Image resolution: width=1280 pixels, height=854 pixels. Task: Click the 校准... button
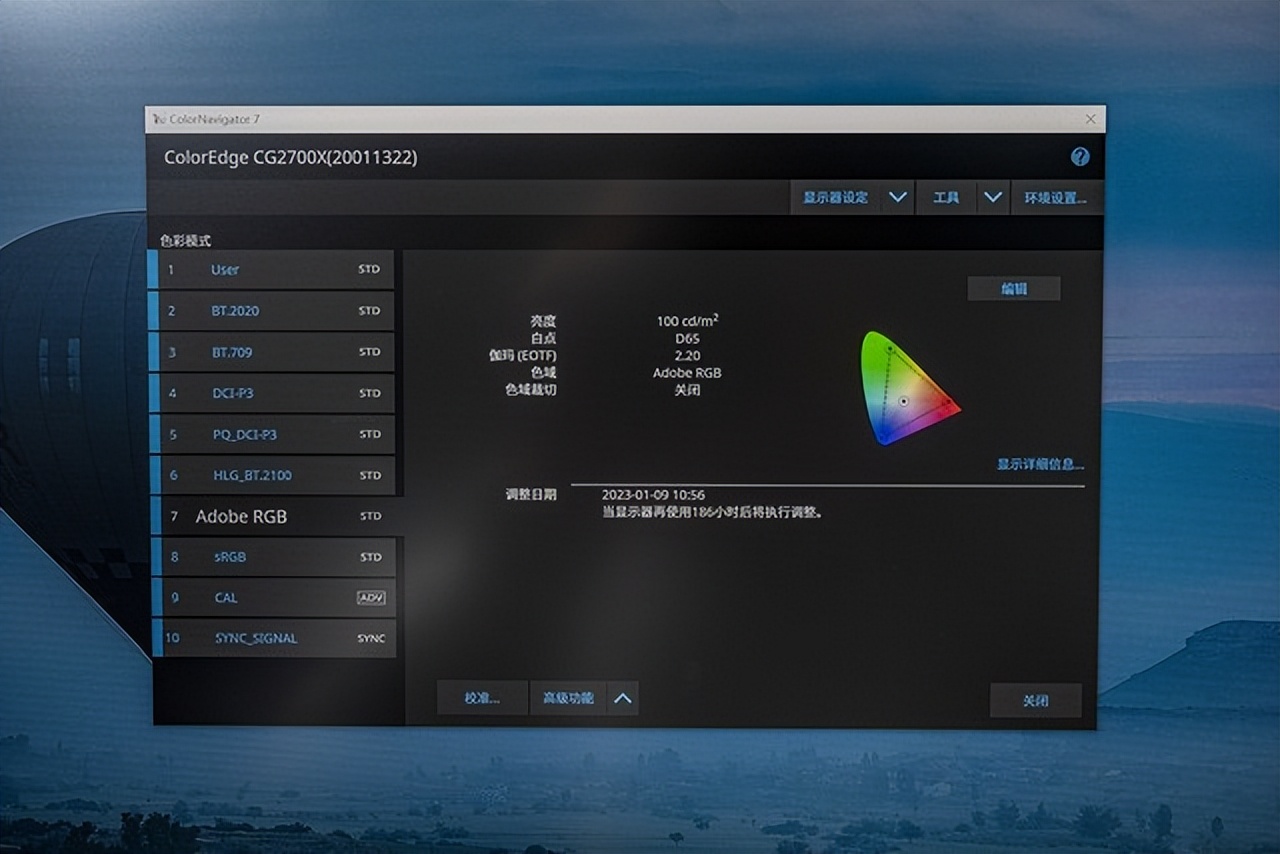click(482, 698)
